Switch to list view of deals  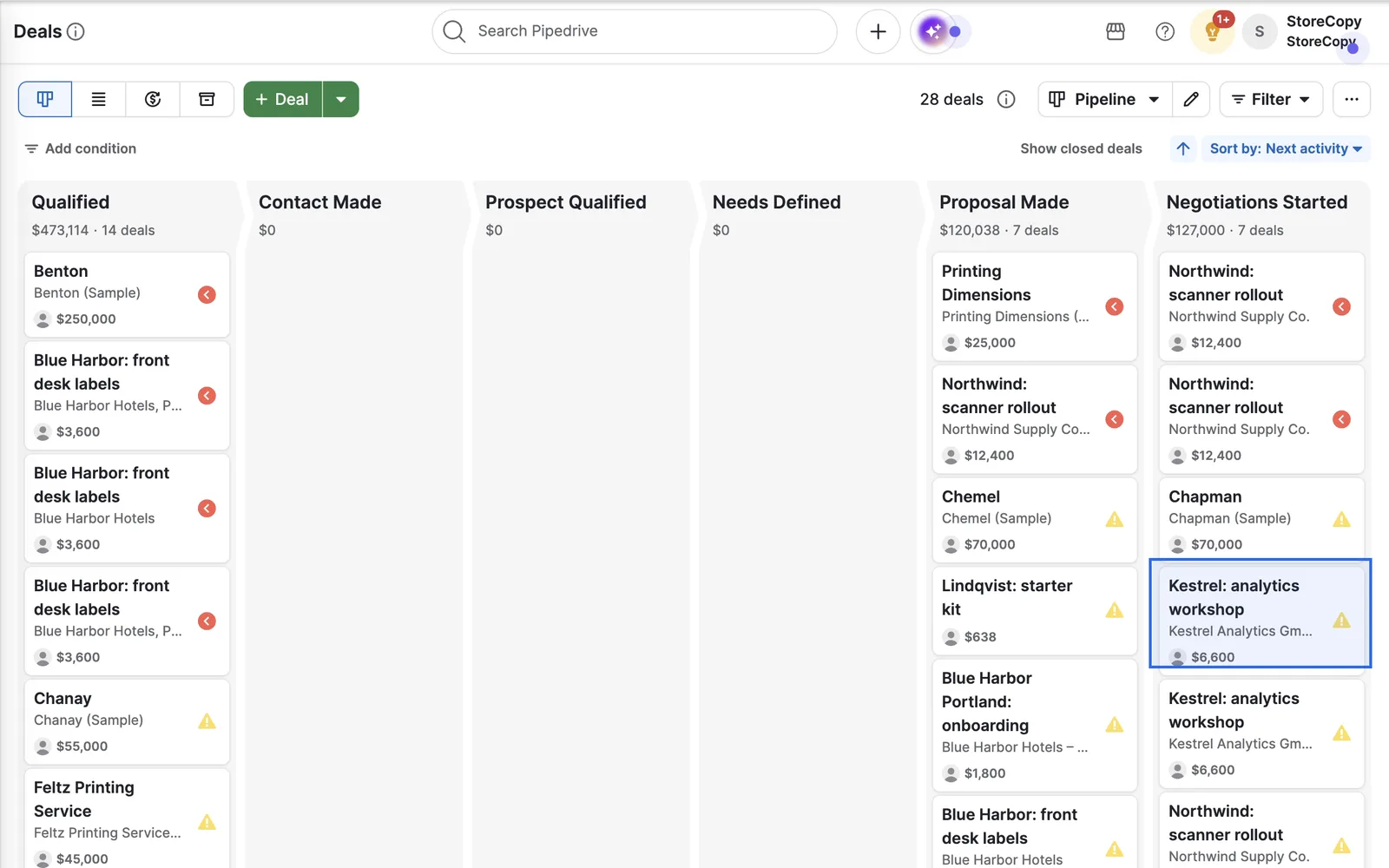(99, 99)
